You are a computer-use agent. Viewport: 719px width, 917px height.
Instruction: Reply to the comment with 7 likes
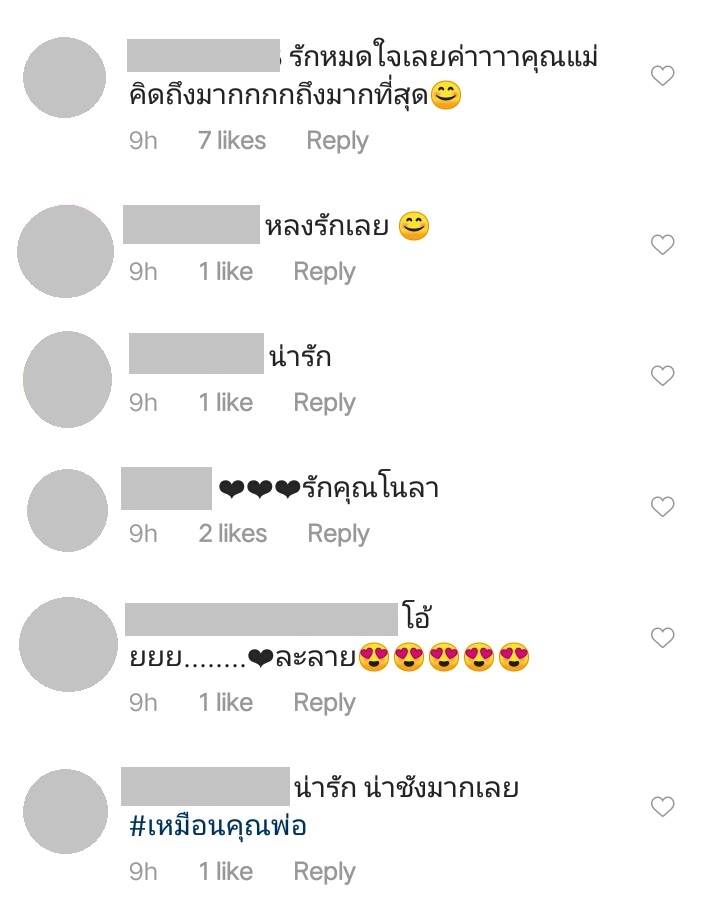point(338,141)
